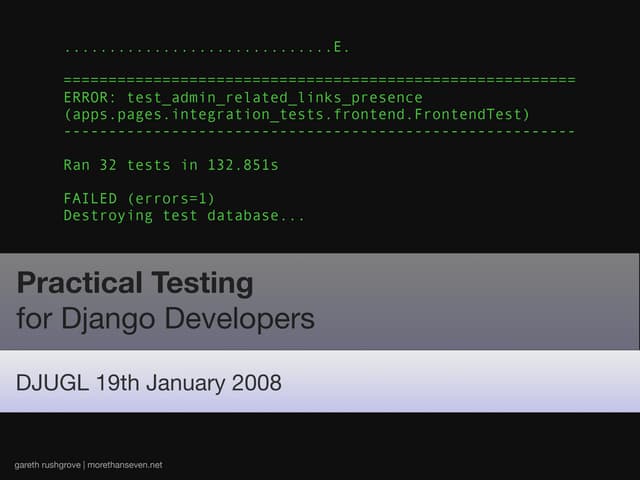
Task: Click the dashed separator line
Action: [x=318, y=132]
